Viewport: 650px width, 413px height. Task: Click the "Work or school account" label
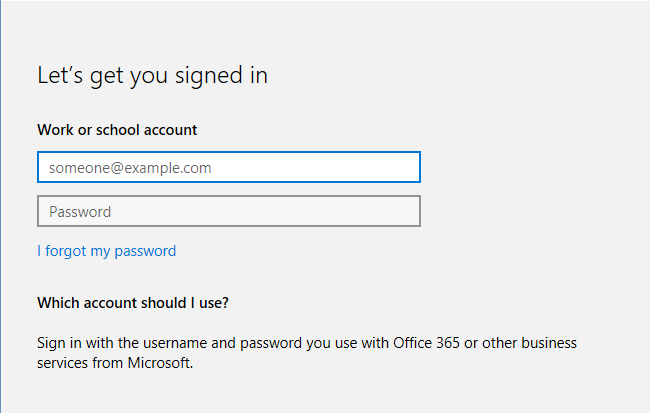pyautogui.click(x=117, y=130)
